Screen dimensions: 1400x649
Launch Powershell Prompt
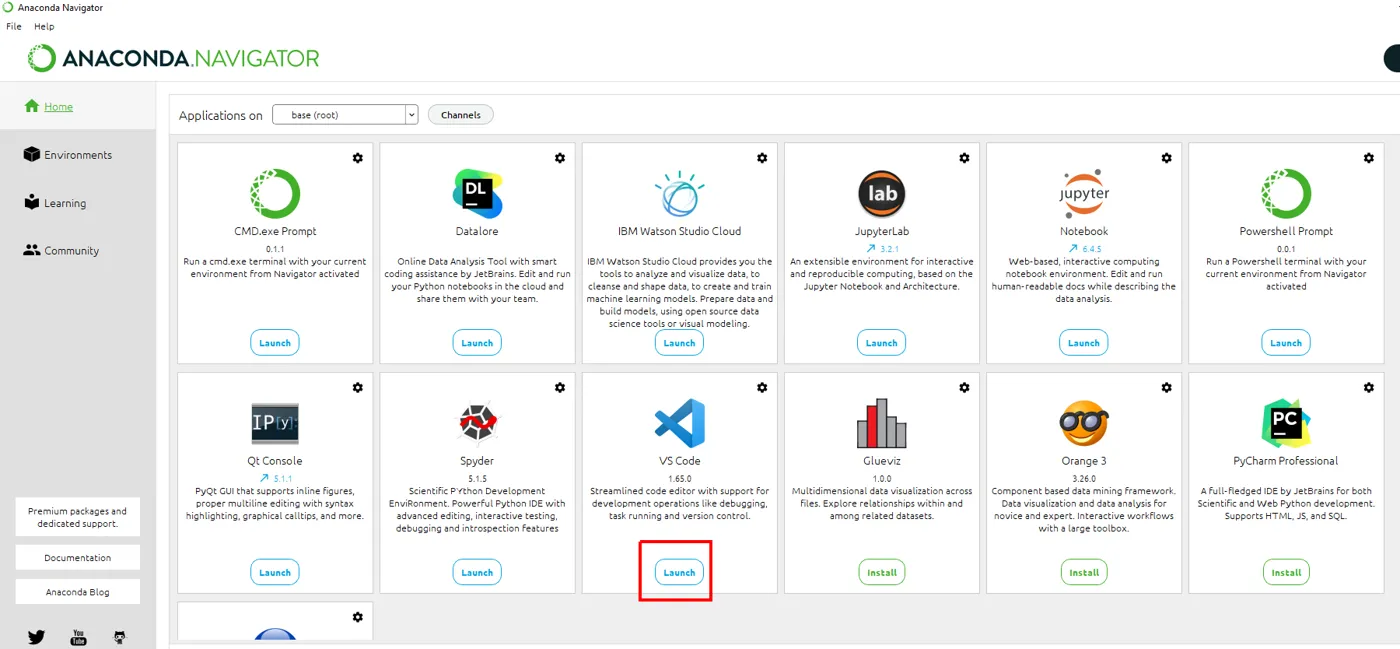[x=1286, y=343]
